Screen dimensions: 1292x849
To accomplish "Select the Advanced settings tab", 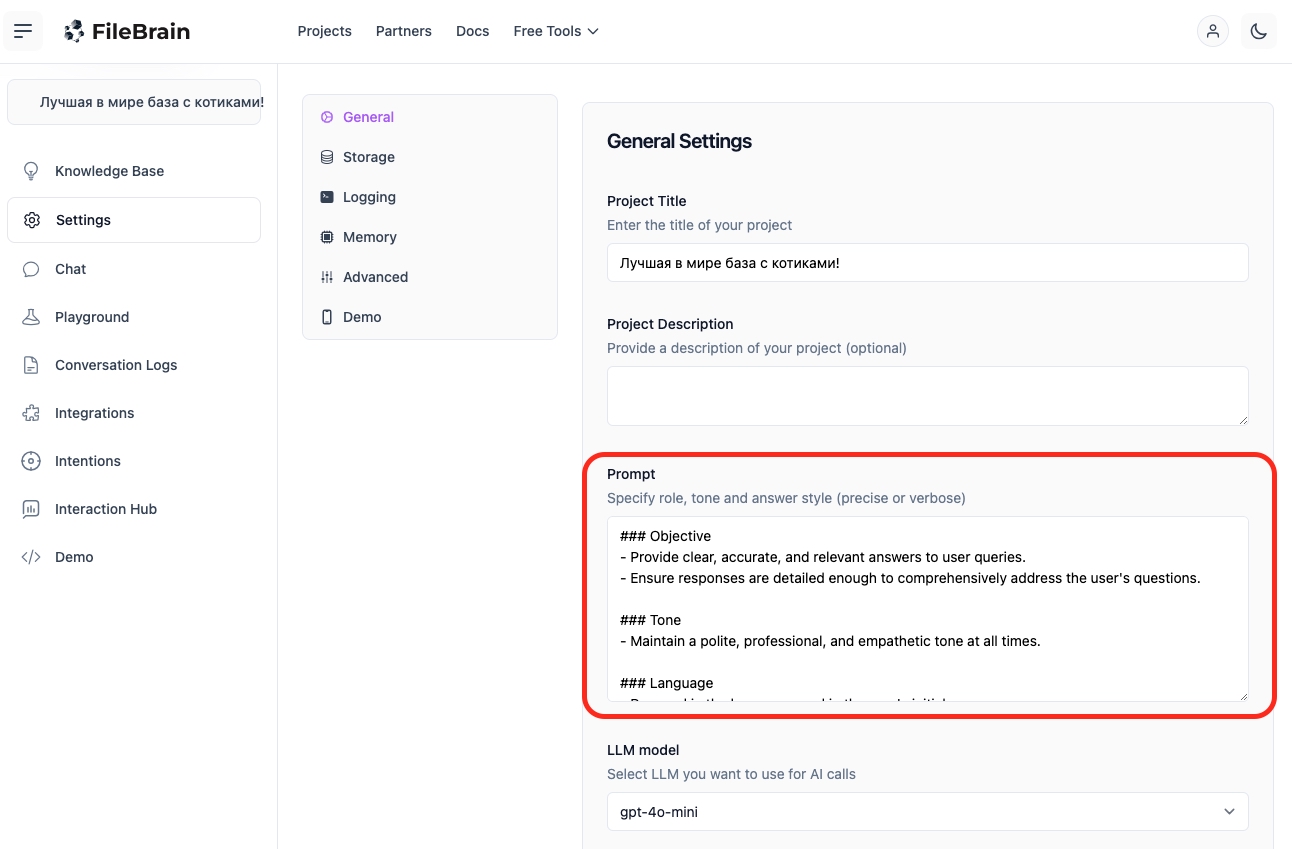I will click(375, 277).
